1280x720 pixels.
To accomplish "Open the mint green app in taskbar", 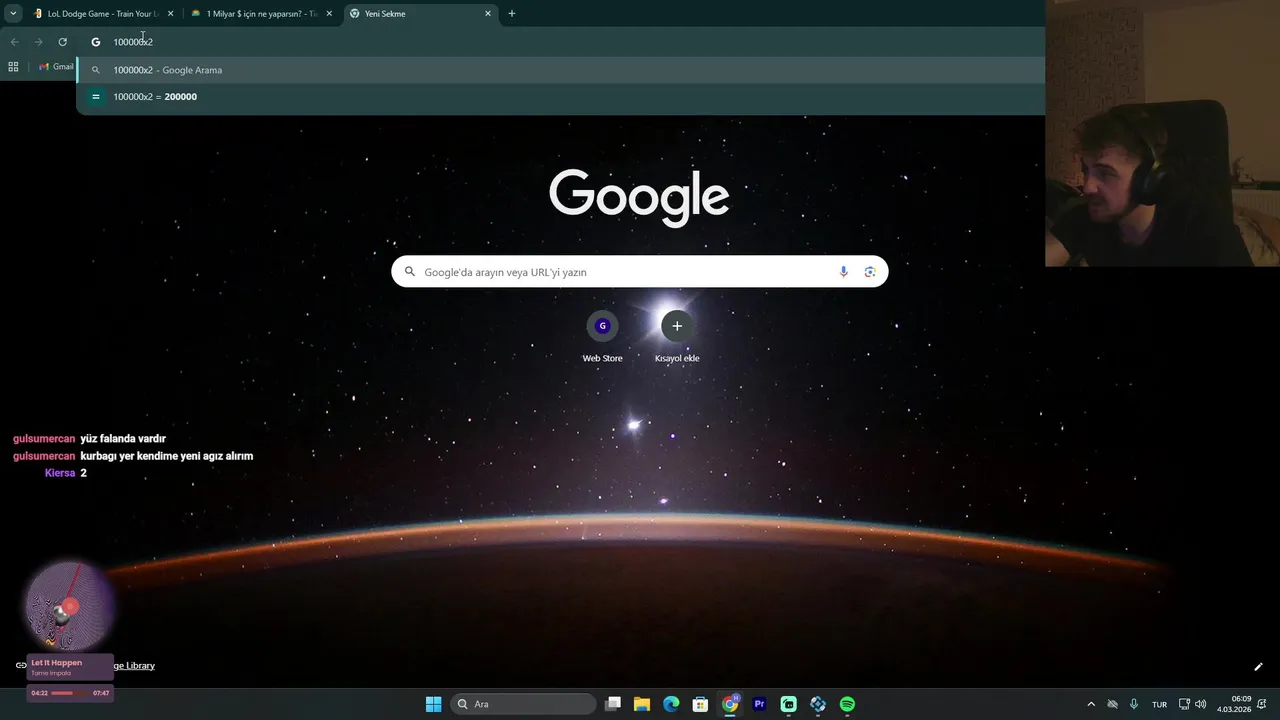I will click(x=789, y=704).
